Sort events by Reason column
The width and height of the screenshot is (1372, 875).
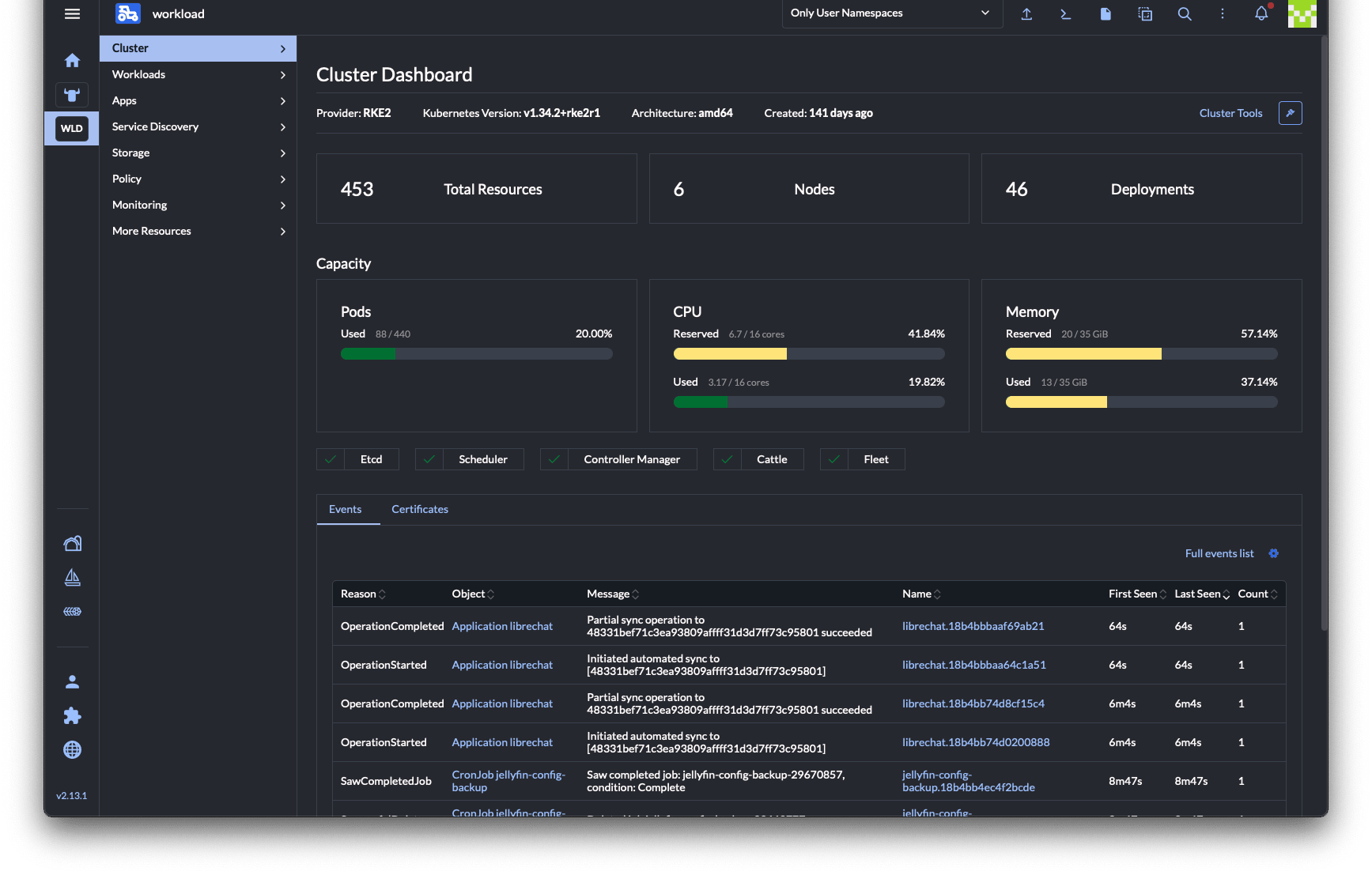click(363, 594)
